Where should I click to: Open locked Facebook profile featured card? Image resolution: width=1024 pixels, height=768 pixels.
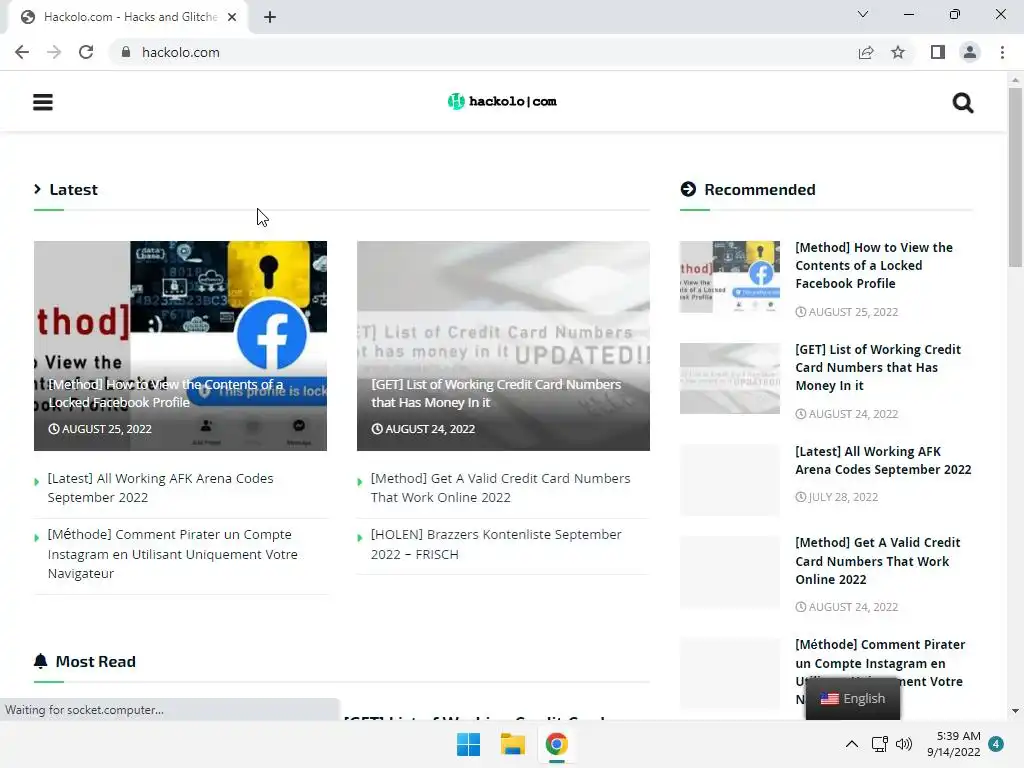pos(180,345)
